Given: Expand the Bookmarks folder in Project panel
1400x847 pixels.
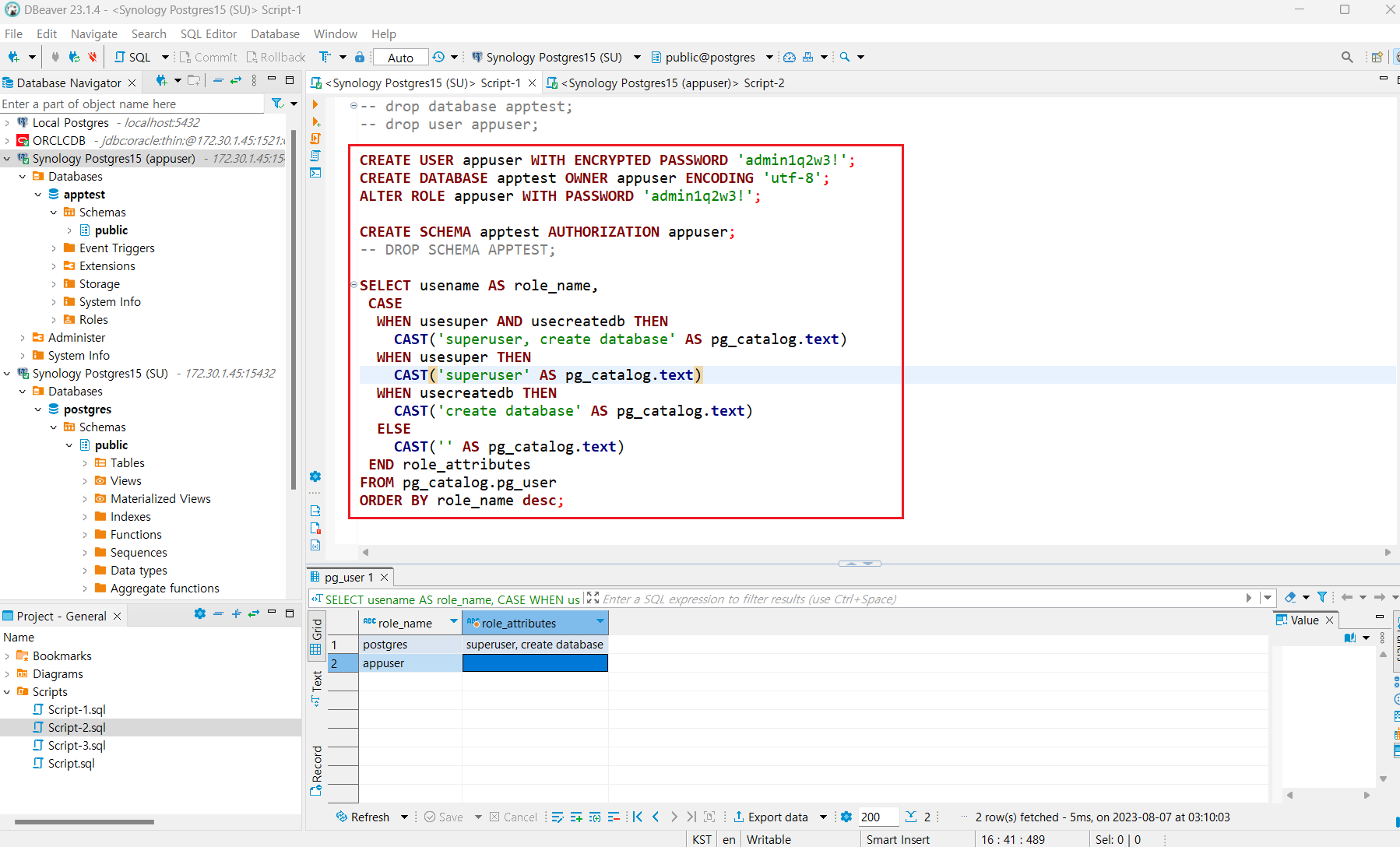Looking at the screenshot, I should (x=7, y=655).
